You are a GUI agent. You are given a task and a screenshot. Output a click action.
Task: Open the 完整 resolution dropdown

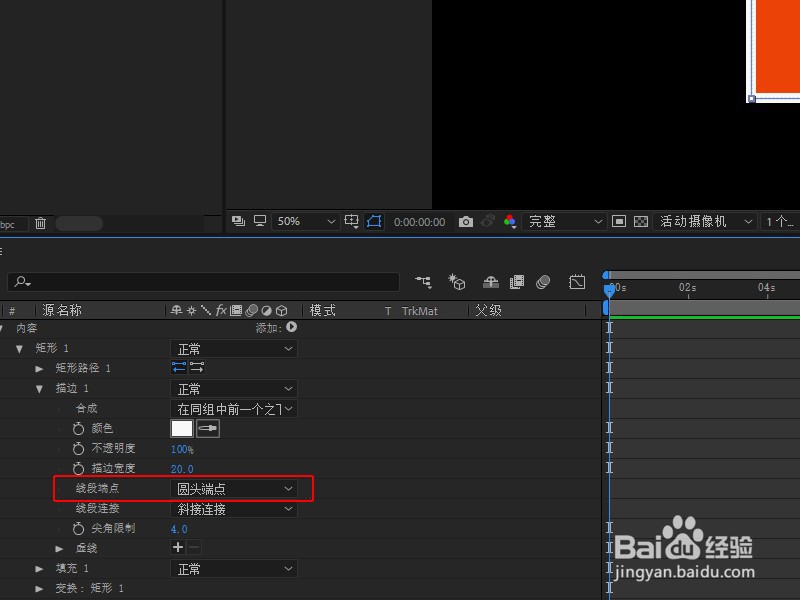click(x=564, y=221)
